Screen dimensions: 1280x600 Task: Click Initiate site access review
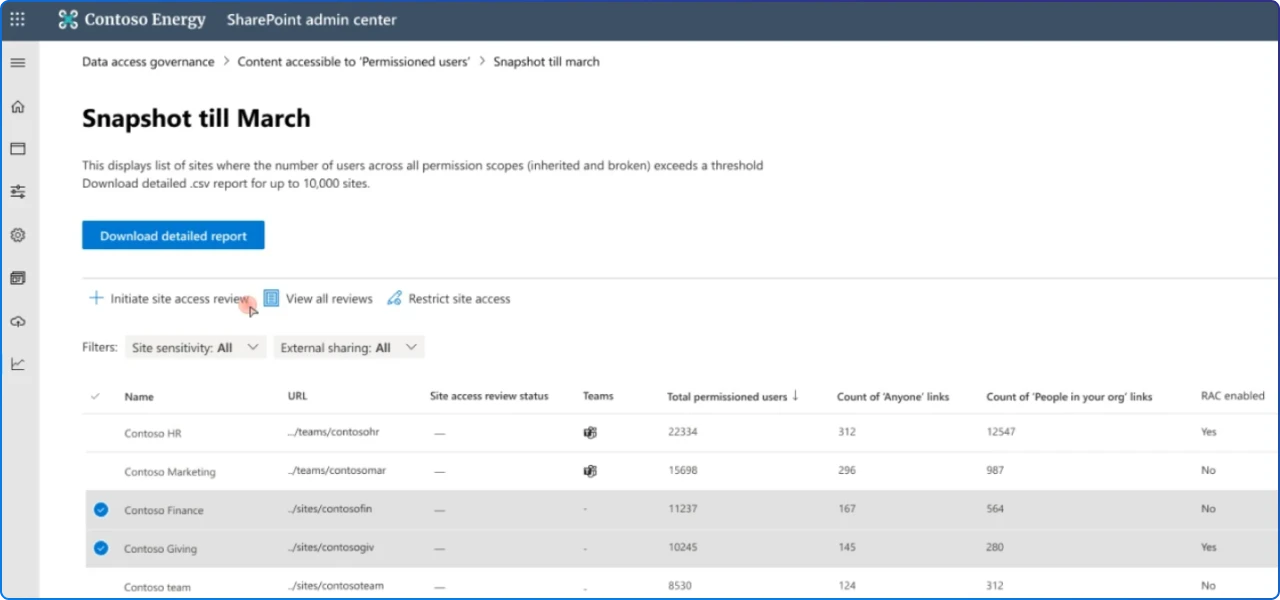tap(168, 298)
